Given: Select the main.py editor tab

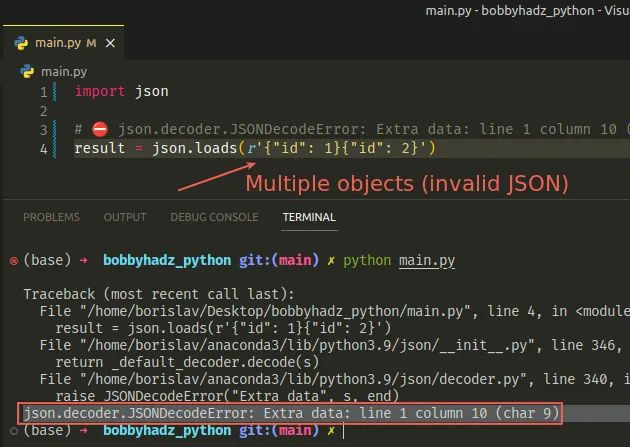Looking at the screenshot, I should pyautogui.click(x=63, y=43).
